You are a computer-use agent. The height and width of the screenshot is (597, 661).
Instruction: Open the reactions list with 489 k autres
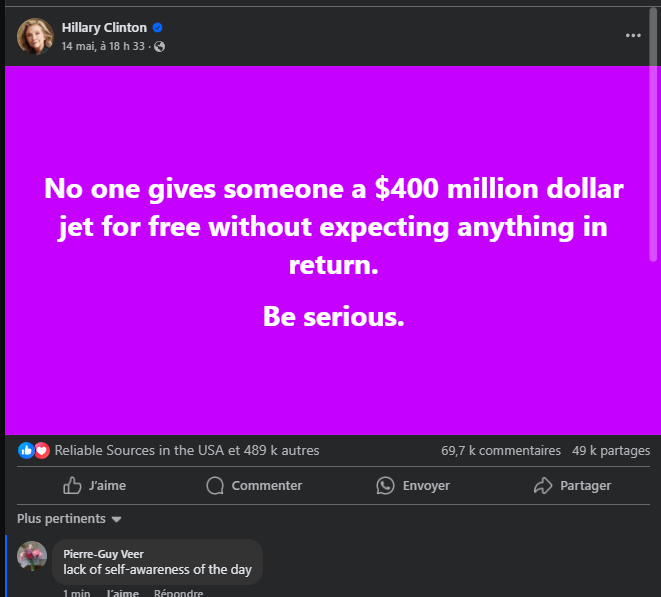[187, 451]
